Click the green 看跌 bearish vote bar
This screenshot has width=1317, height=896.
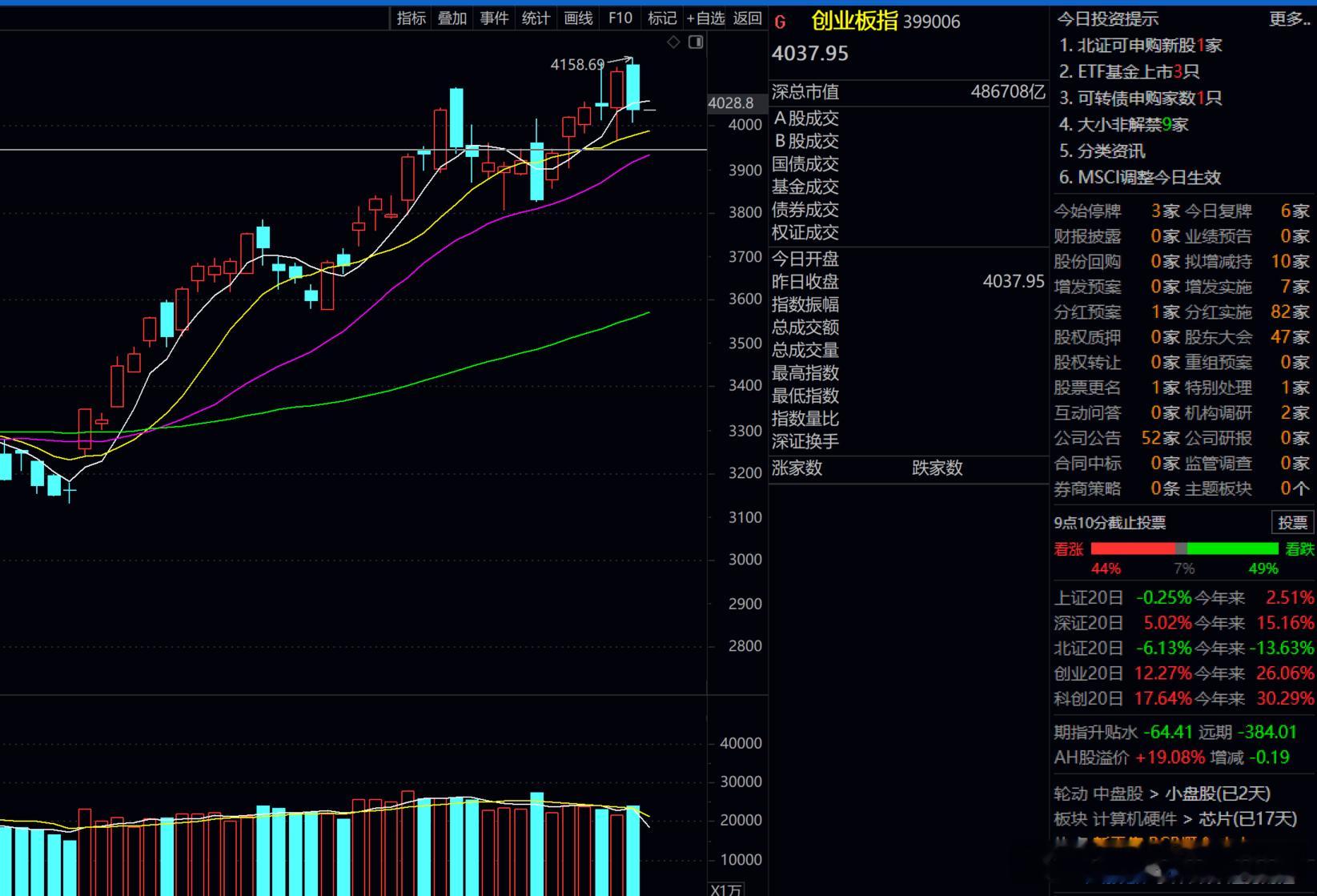click(x=1233, y=548)
